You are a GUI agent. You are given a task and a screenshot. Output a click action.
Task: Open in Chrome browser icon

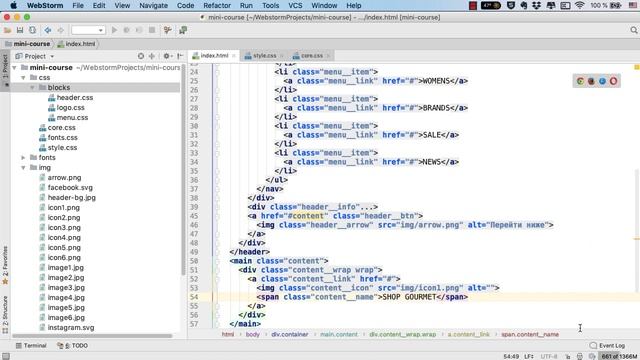pos(580,81)
